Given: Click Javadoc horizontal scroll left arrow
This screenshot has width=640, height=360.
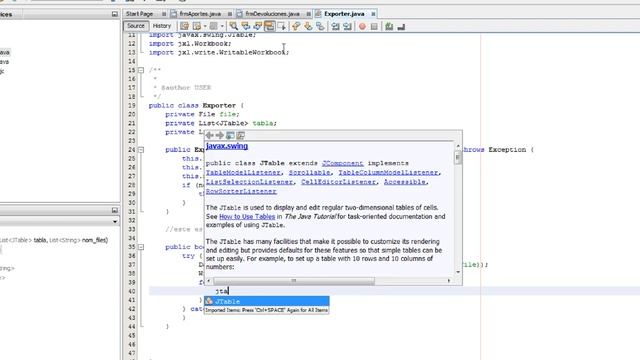Looking at the screenshot, I should coord(209,281).
